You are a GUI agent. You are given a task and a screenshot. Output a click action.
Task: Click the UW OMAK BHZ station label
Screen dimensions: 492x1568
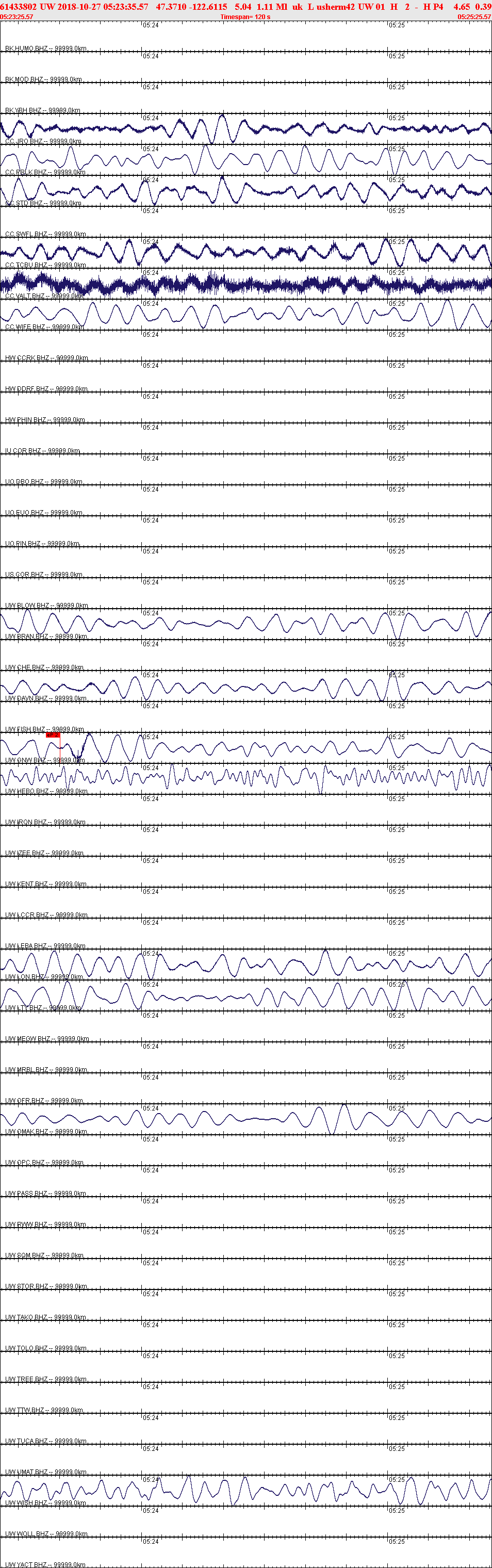46,1132
